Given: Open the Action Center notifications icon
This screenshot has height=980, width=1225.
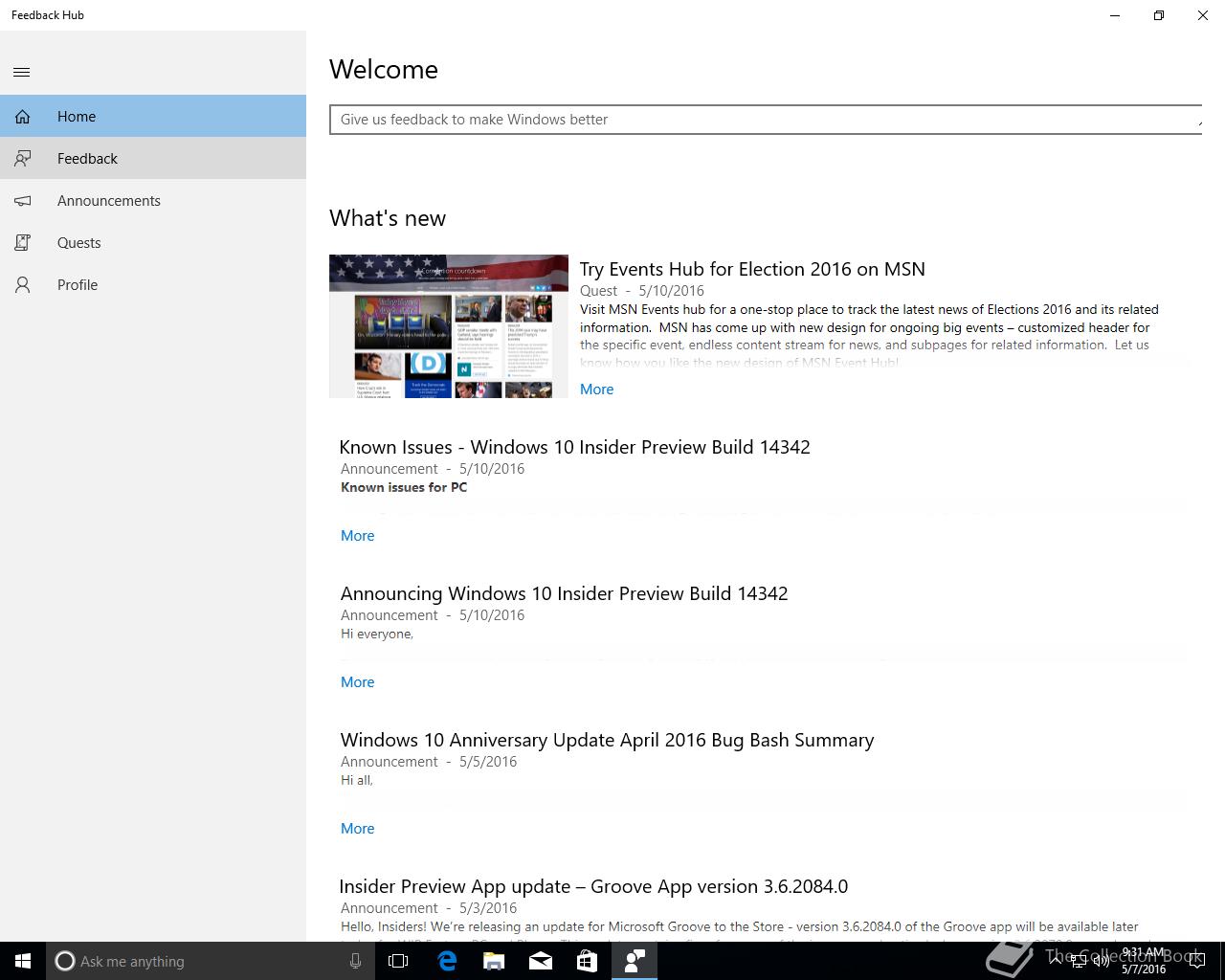Looking at the screenshot, I should point(1197,961).
